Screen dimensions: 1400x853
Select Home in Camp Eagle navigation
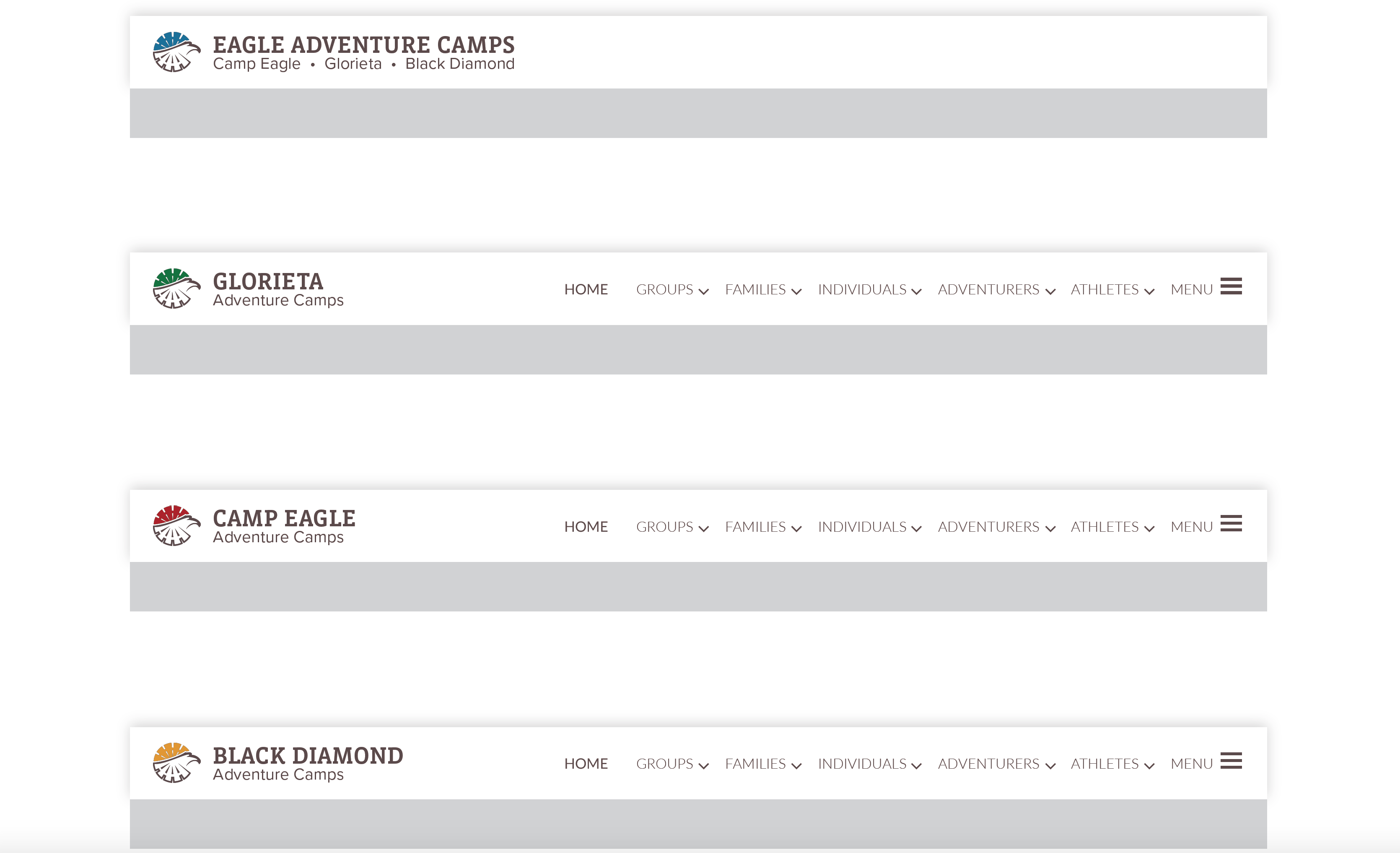click(x=586, y=527)
